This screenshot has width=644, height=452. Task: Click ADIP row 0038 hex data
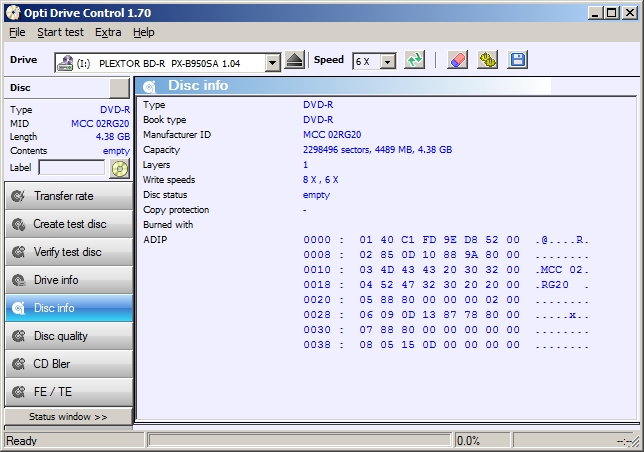pyautogui.click(x=439, y=345)
